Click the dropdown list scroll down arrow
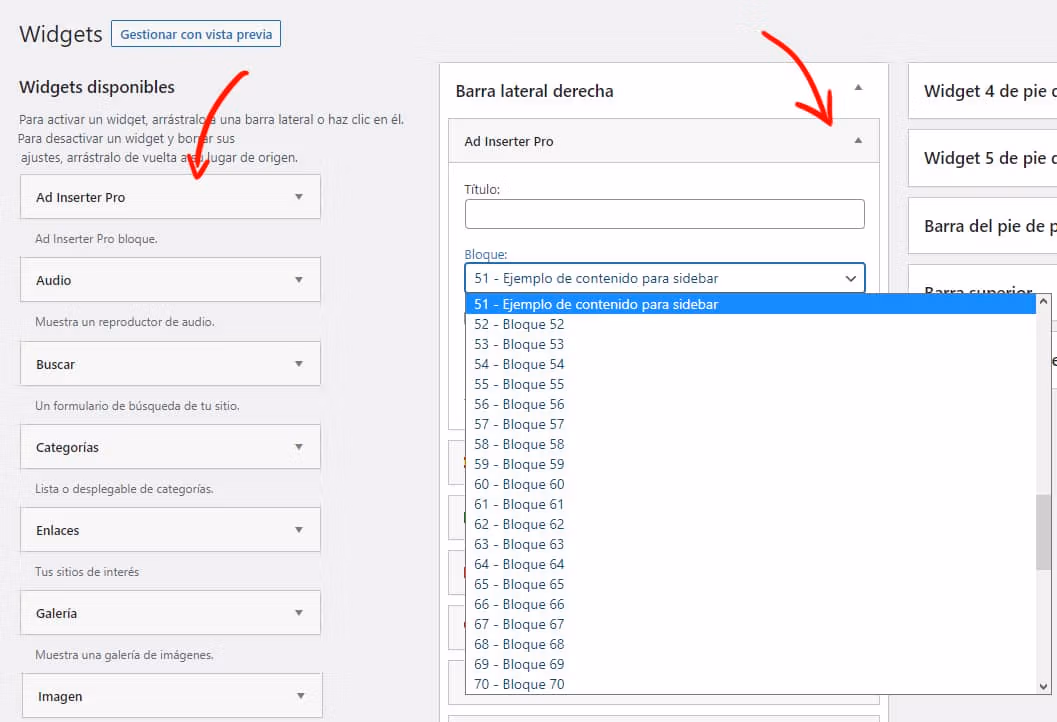 pos(1044,687)
